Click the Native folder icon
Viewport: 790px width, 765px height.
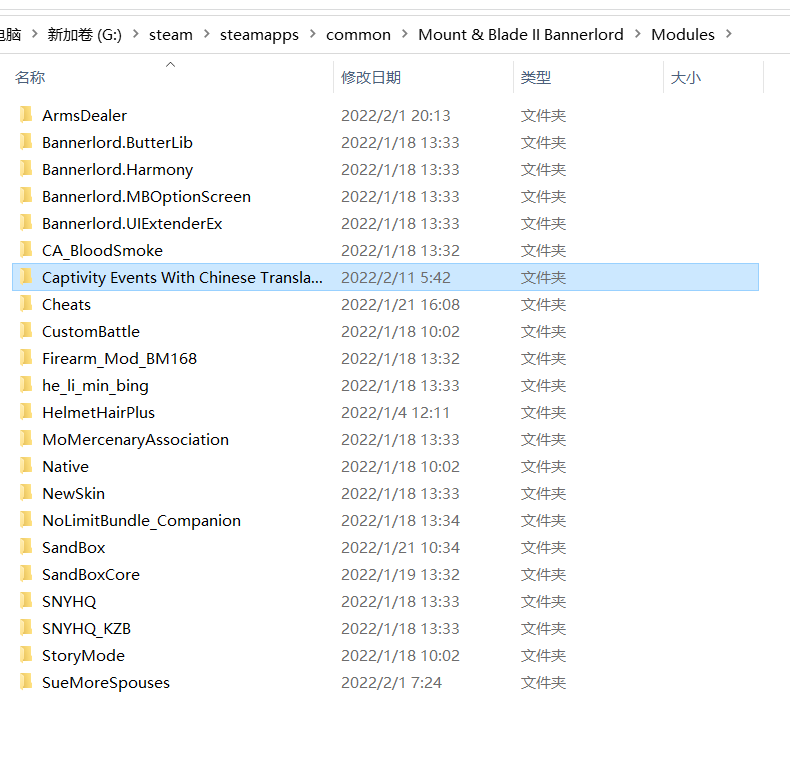26,466
